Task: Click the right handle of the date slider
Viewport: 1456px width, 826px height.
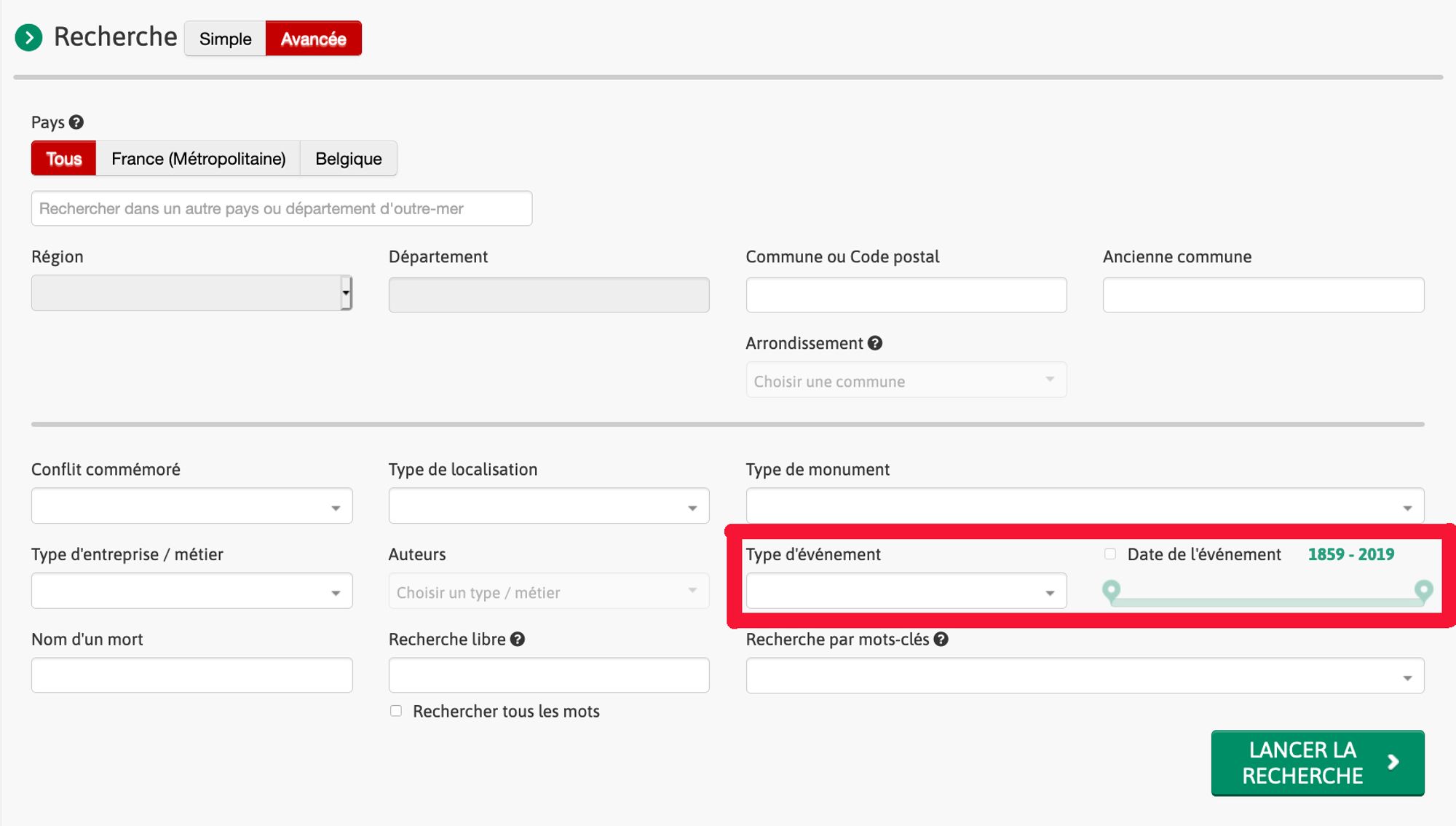Action: (1423, 590)
